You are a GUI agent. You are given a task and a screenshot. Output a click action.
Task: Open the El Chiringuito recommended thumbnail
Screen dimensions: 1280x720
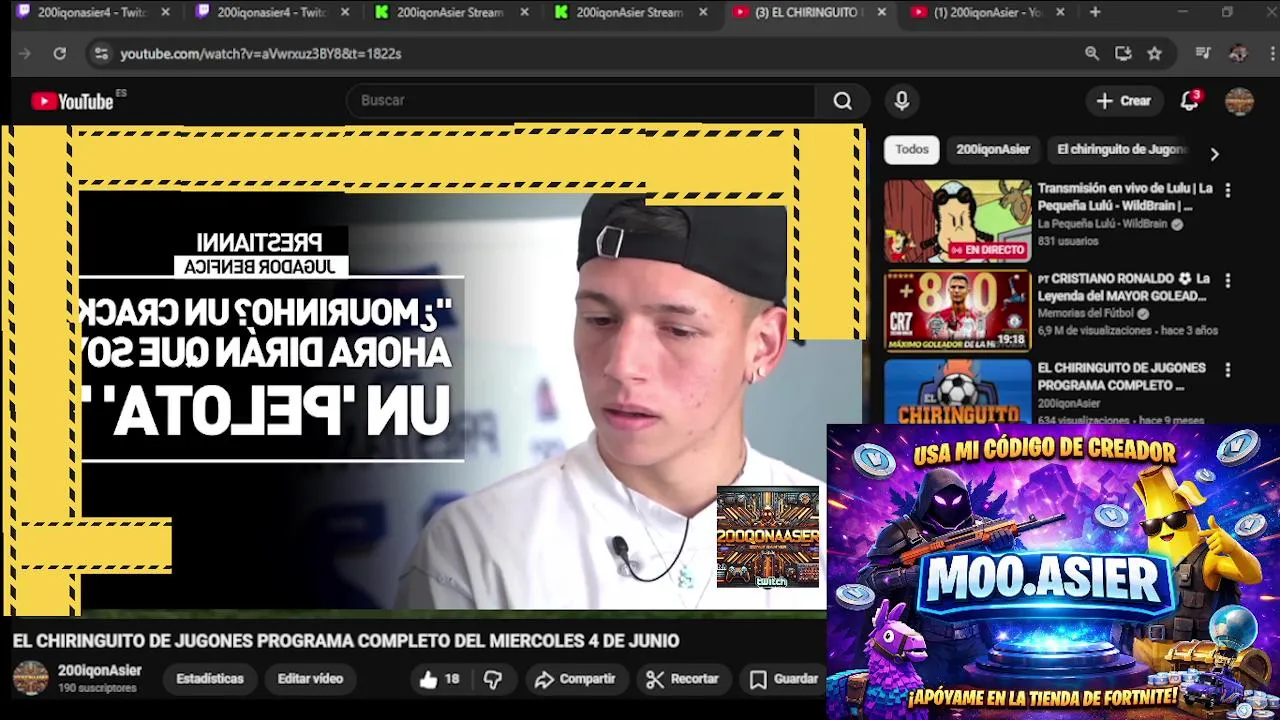(x=957, y=392)
